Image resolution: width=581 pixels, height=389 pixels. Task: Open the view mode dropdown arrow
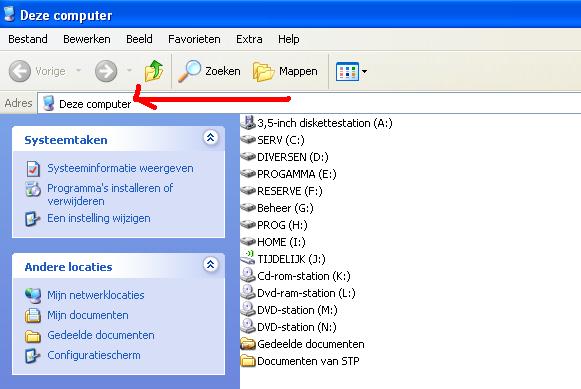click(x=365, y=71)
